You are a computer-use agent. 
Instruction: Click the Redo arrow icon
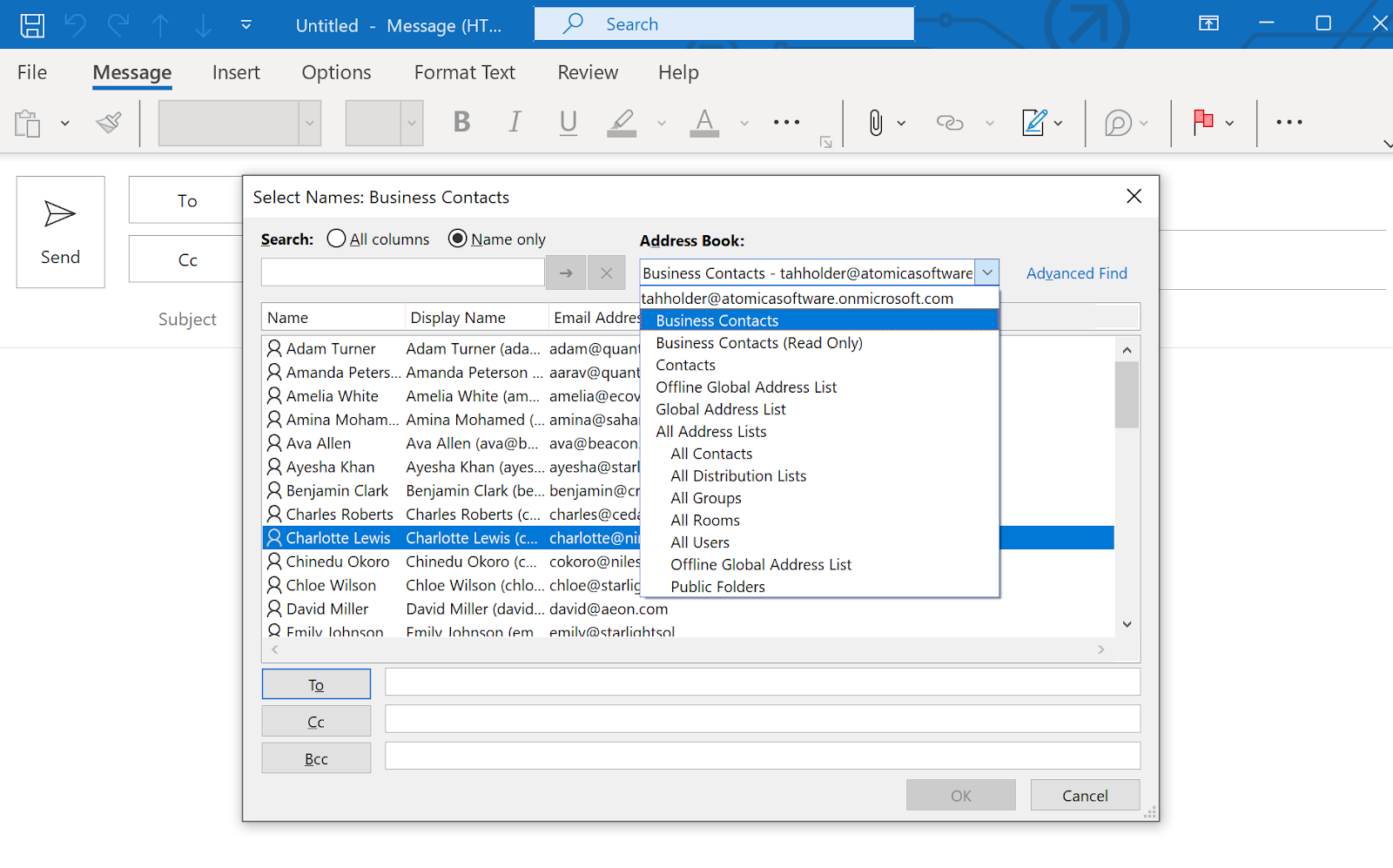(118, 25)
